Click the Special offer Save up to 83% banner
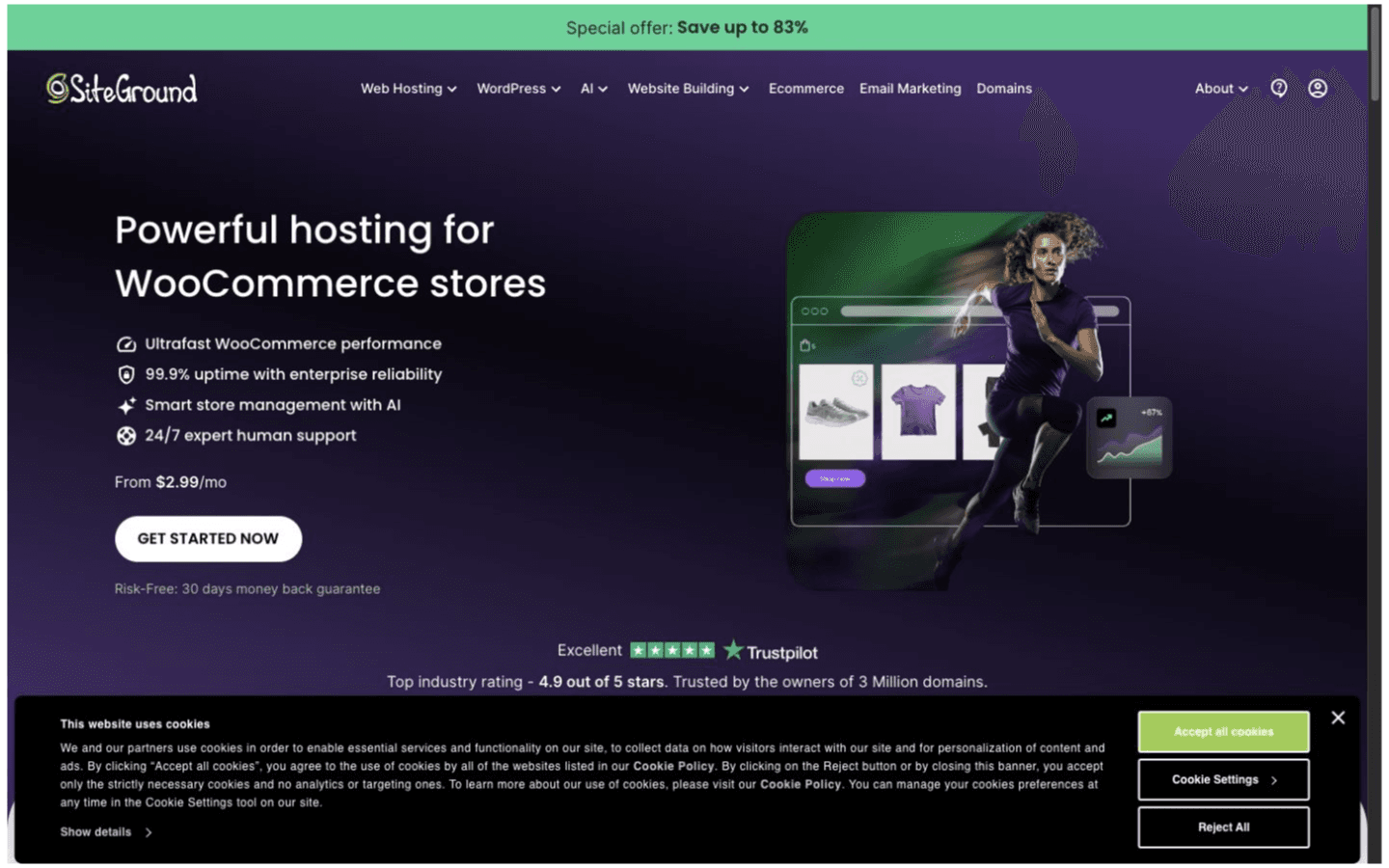This screenshot has height=868, width=1389. pos(687,27)
